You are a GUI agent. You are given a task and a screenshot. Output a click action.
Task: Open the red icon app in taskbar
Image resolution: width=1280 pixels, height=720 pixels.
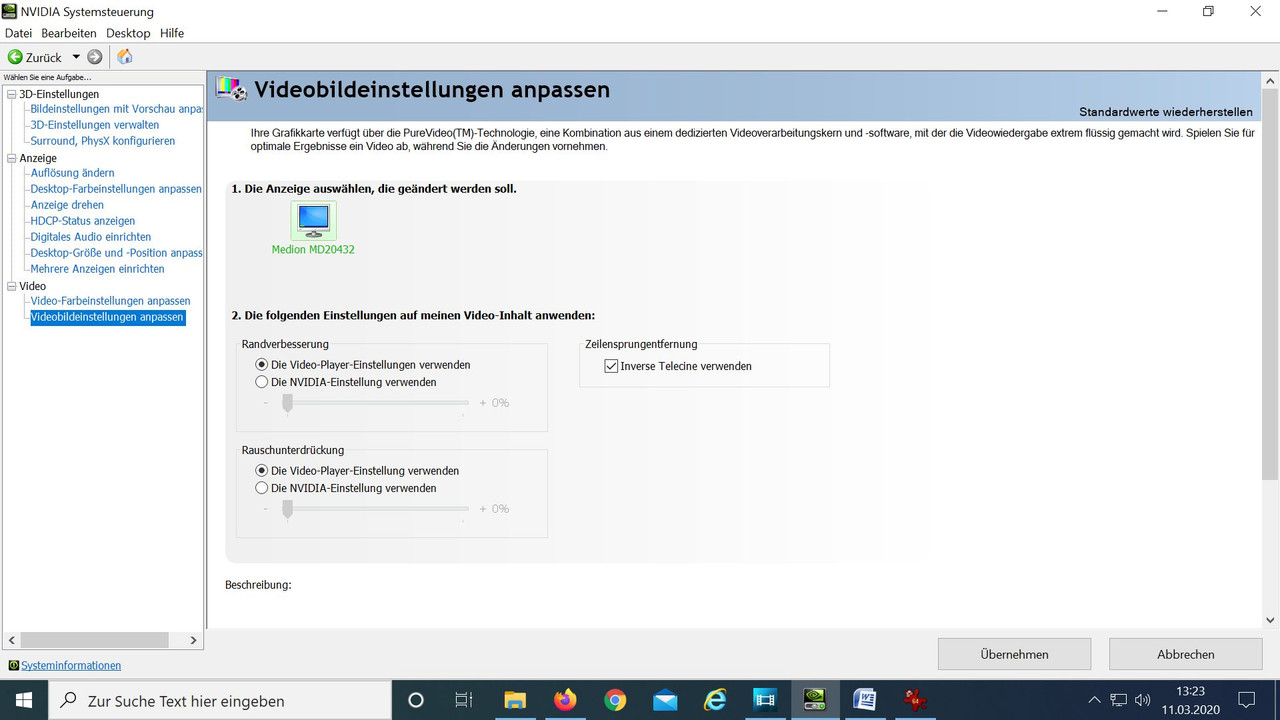tap(915, 700)
